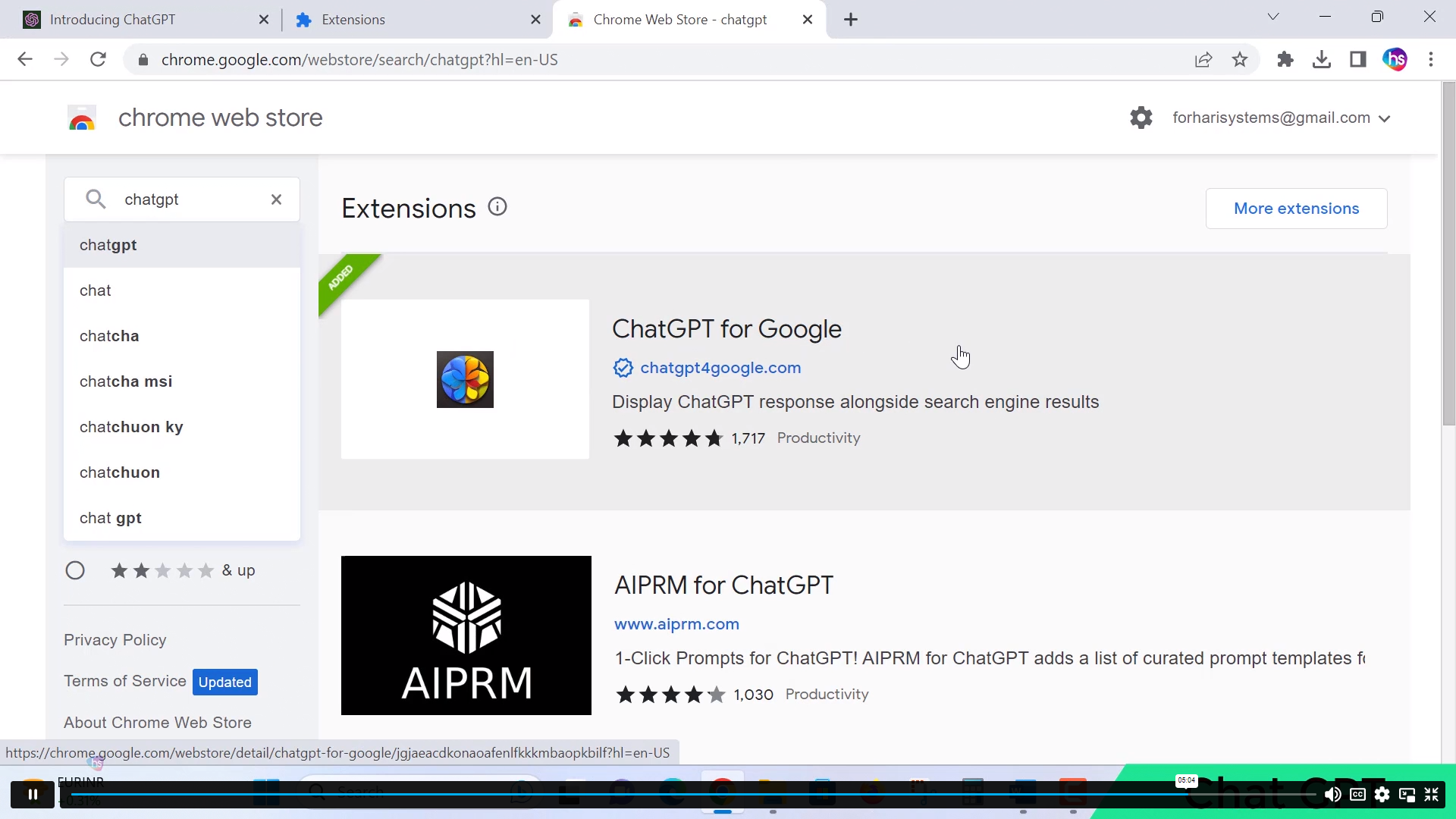Open Chrome three-dot menu
This screenshot has width=1456, height=819.
(x=1431, y=59)
